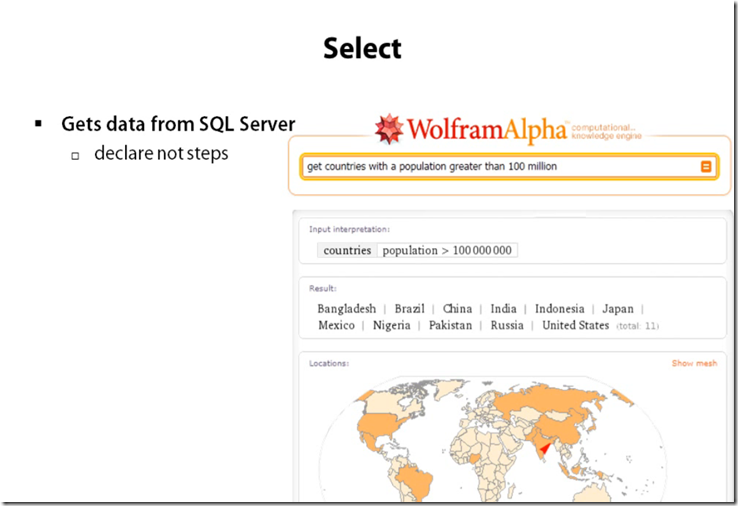Click the 'declare not steps' sub-bullet
Screen dimensions: 738x506
coord(161,153)
